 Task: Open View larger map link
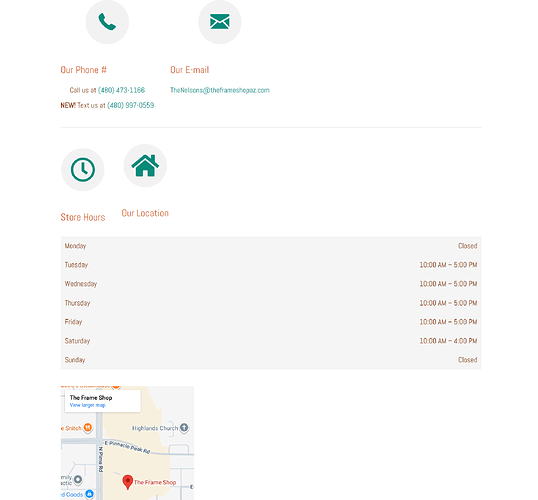click(87, 405)
